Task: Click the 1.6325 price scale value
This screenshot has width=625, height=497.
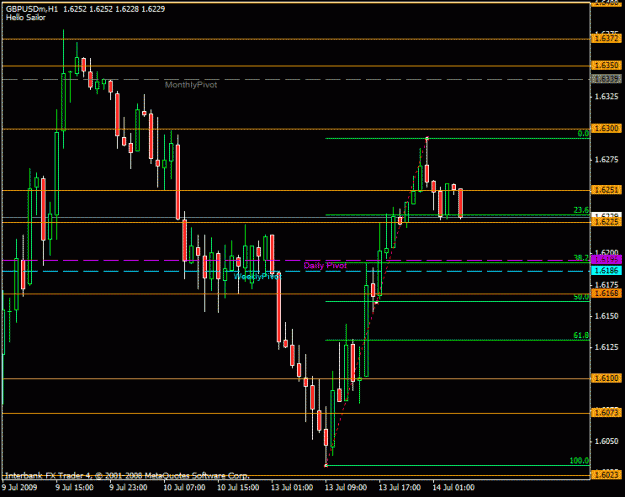Action: pos(607,96)
